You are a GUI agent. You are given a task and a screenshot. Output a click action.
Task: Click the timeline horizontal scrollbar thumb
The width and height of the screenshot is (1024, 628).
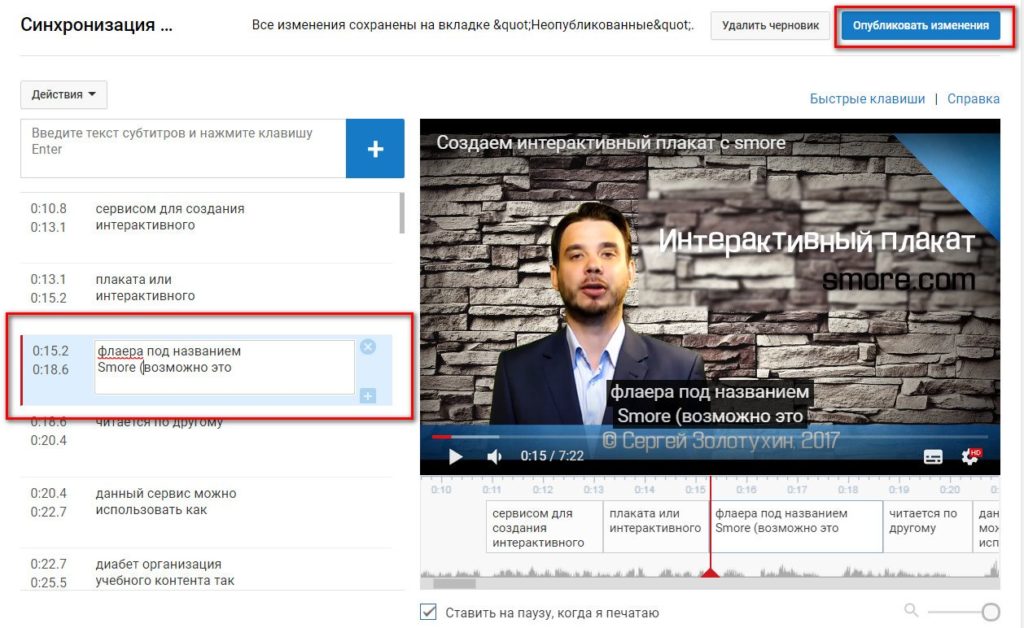[x=454, y=584]
